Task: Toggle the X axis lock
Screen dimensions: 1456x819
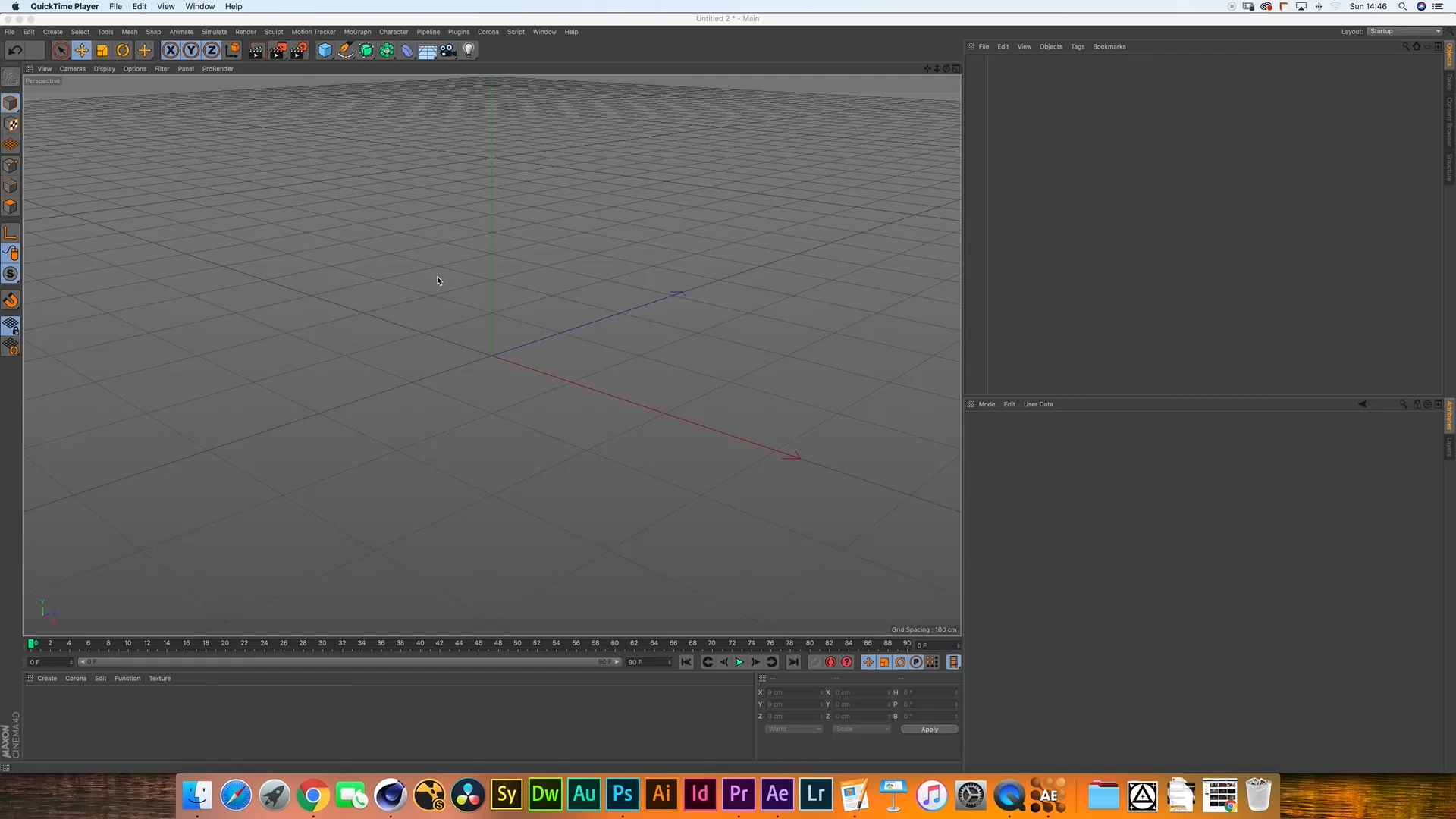Action: (x=171, y=51)
